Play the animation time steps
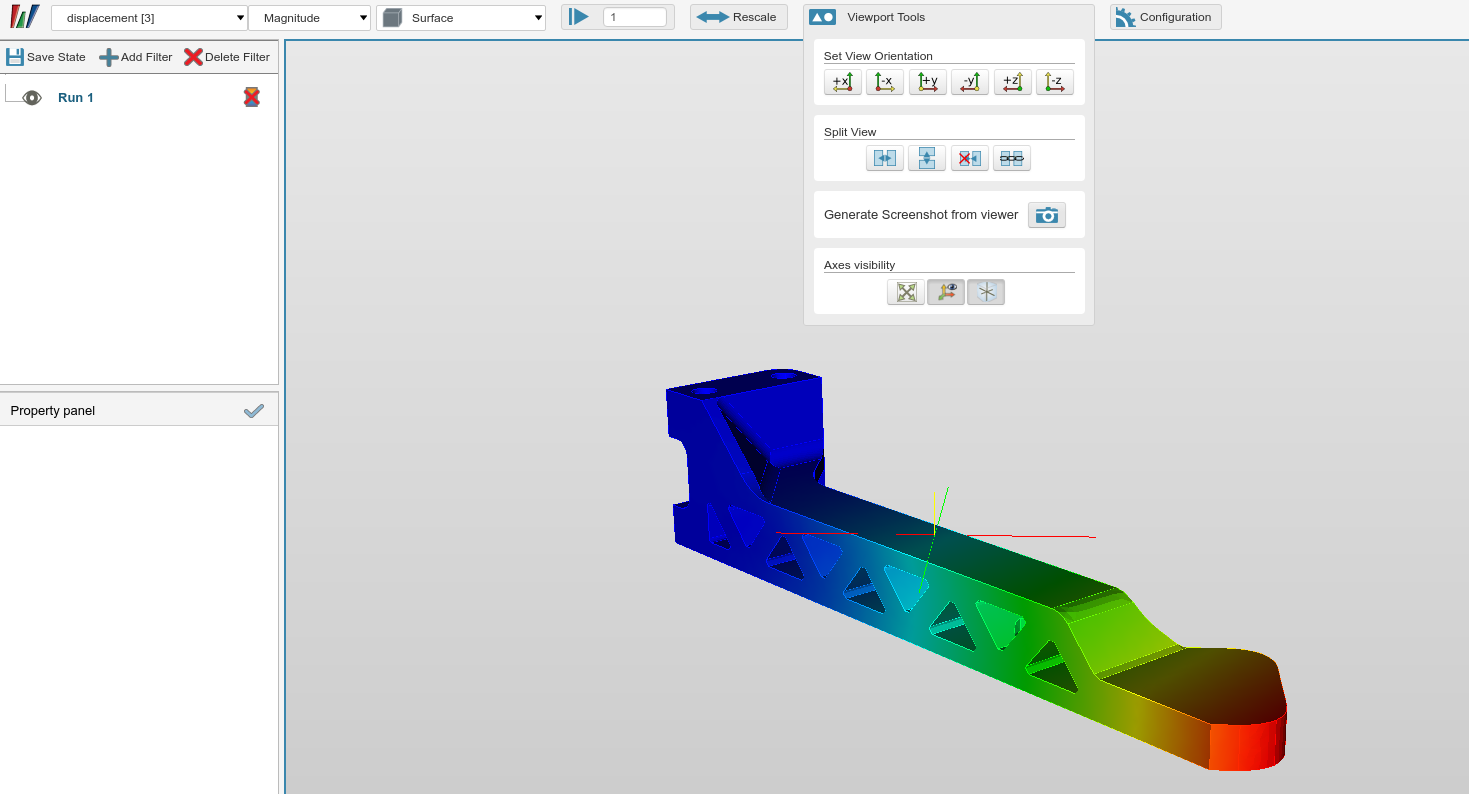 (x=579, y=17)
